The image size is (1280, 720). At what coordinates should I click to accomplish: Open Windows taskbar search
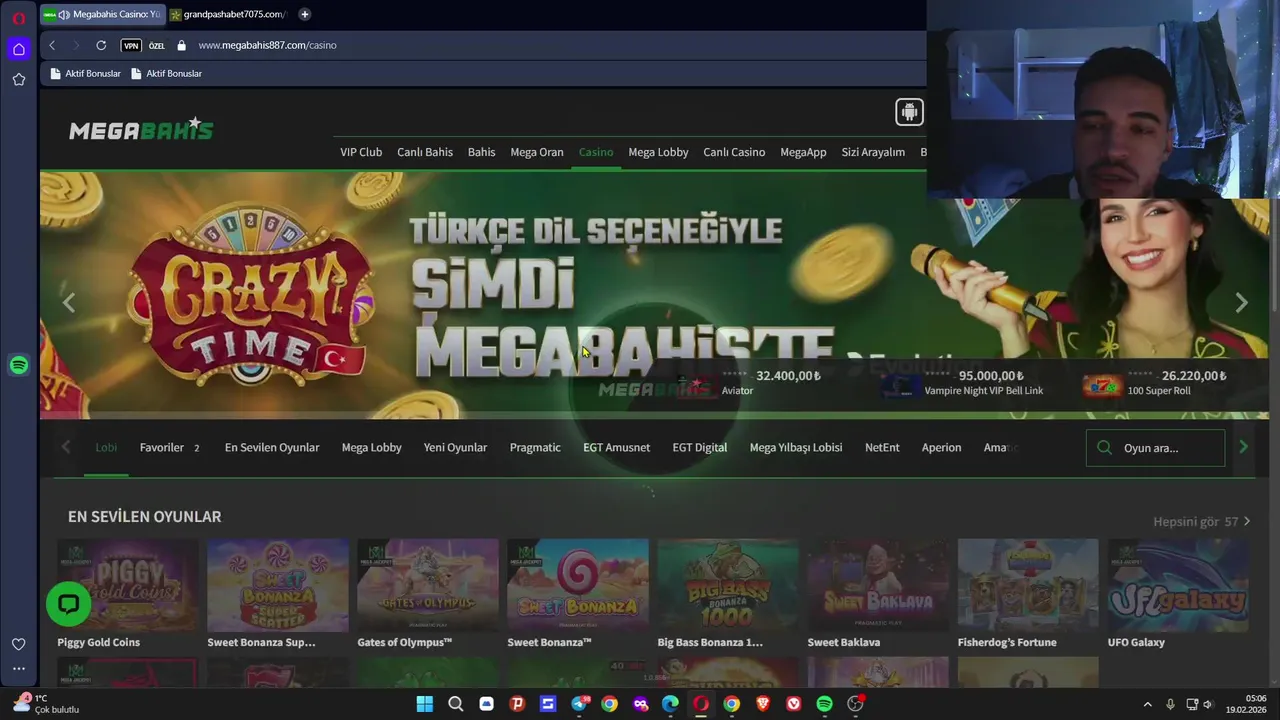pyautogui.click(x=456, y=704)
